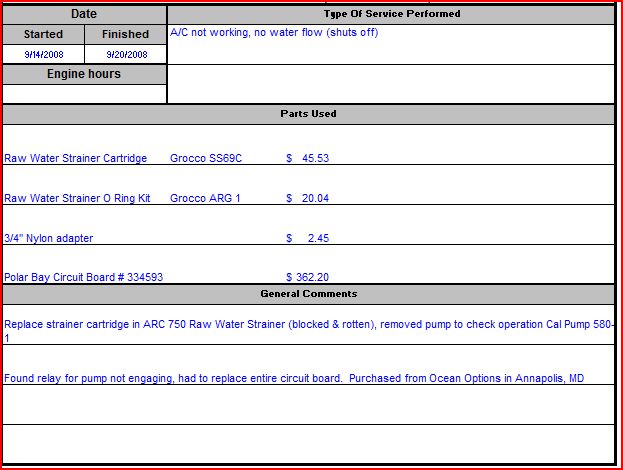Select Raw Water Strainer Cartridge part name
Image resolution: width=623 pixels, height=470 pixels.
click(x=75, y=158)
